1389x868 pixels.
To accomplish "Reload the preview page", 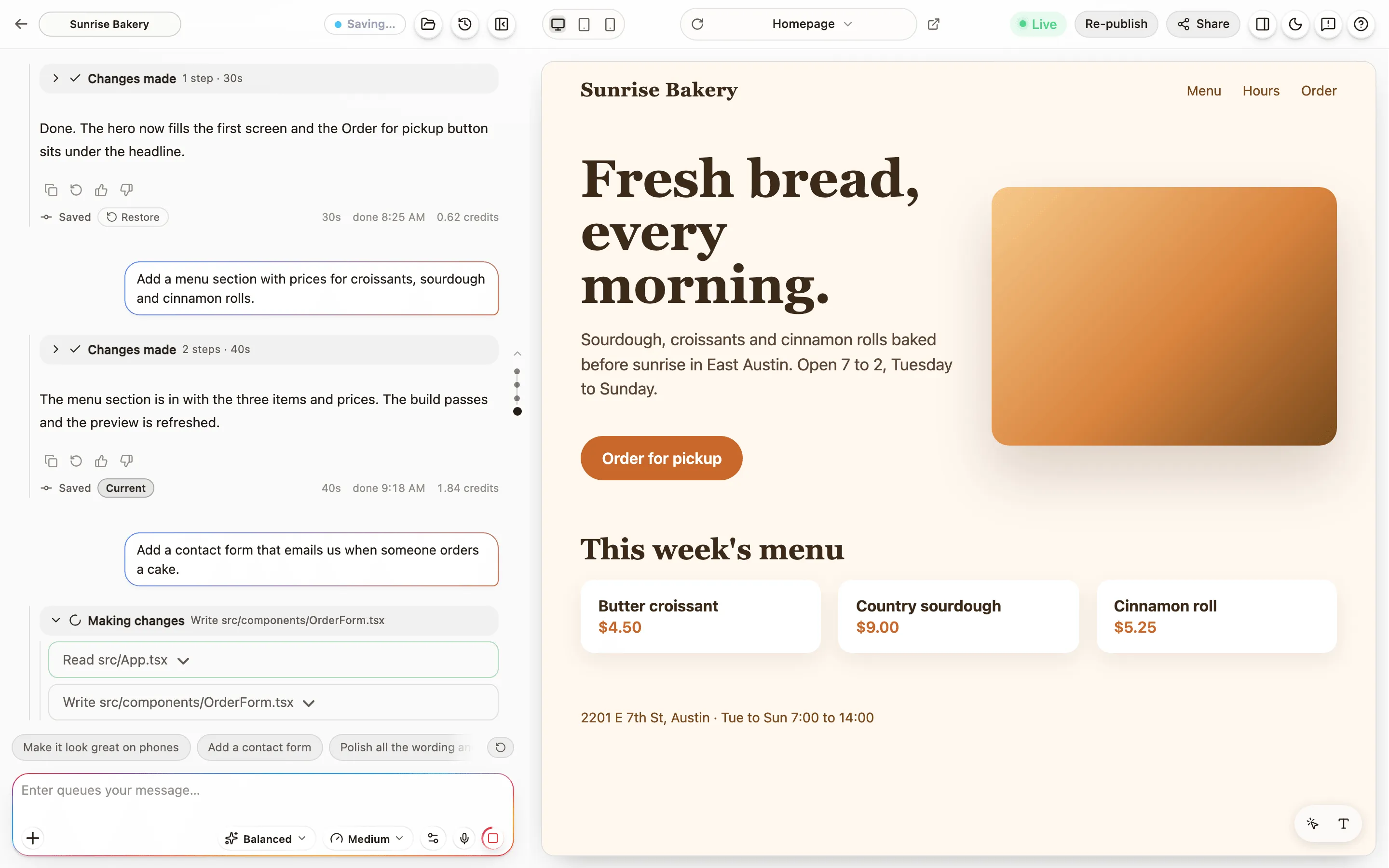I will 697,24.
